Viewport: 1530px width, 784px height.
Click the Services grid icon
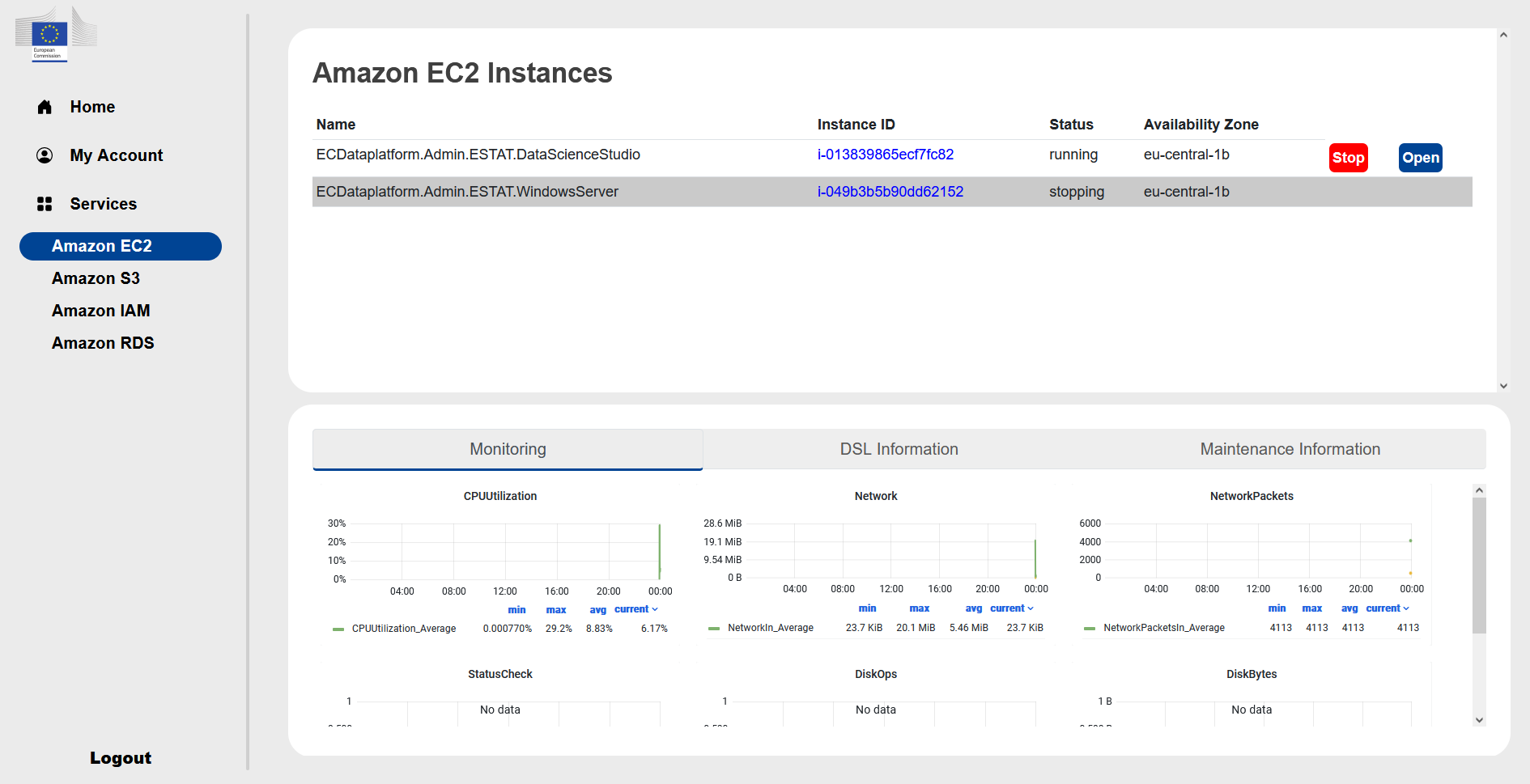coord(45,204)
